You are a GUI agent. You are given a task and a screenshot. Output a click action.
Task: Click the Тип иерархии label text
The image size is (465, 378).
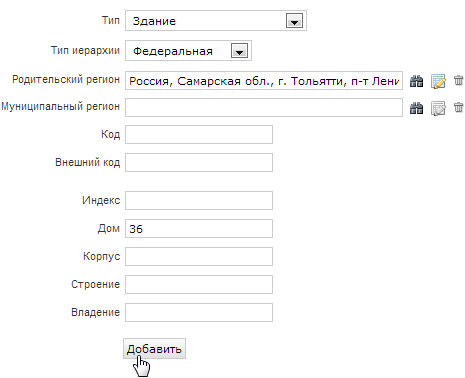point(85,50)
